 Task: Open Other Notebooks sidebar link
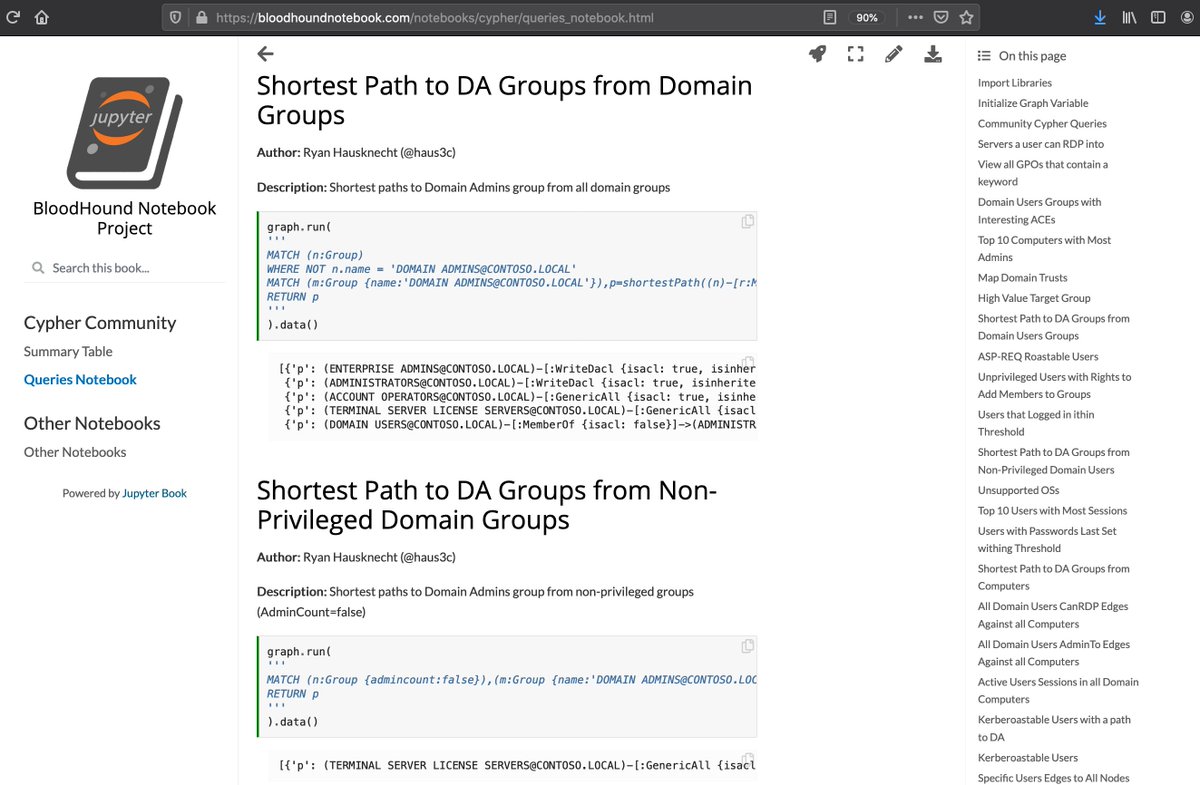click(75, 452)
